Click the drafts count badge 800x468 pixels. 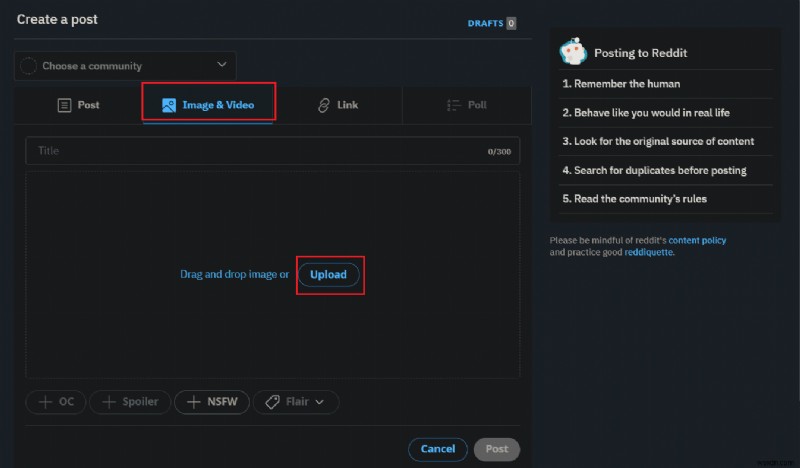coord(511,23)
